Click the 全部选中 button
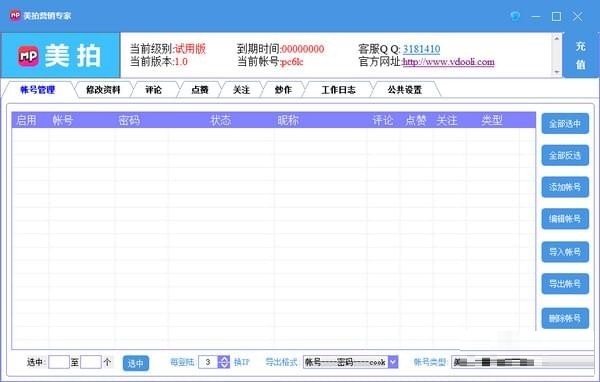The width and height of the screenshot is (600, 382). point(565,124)
